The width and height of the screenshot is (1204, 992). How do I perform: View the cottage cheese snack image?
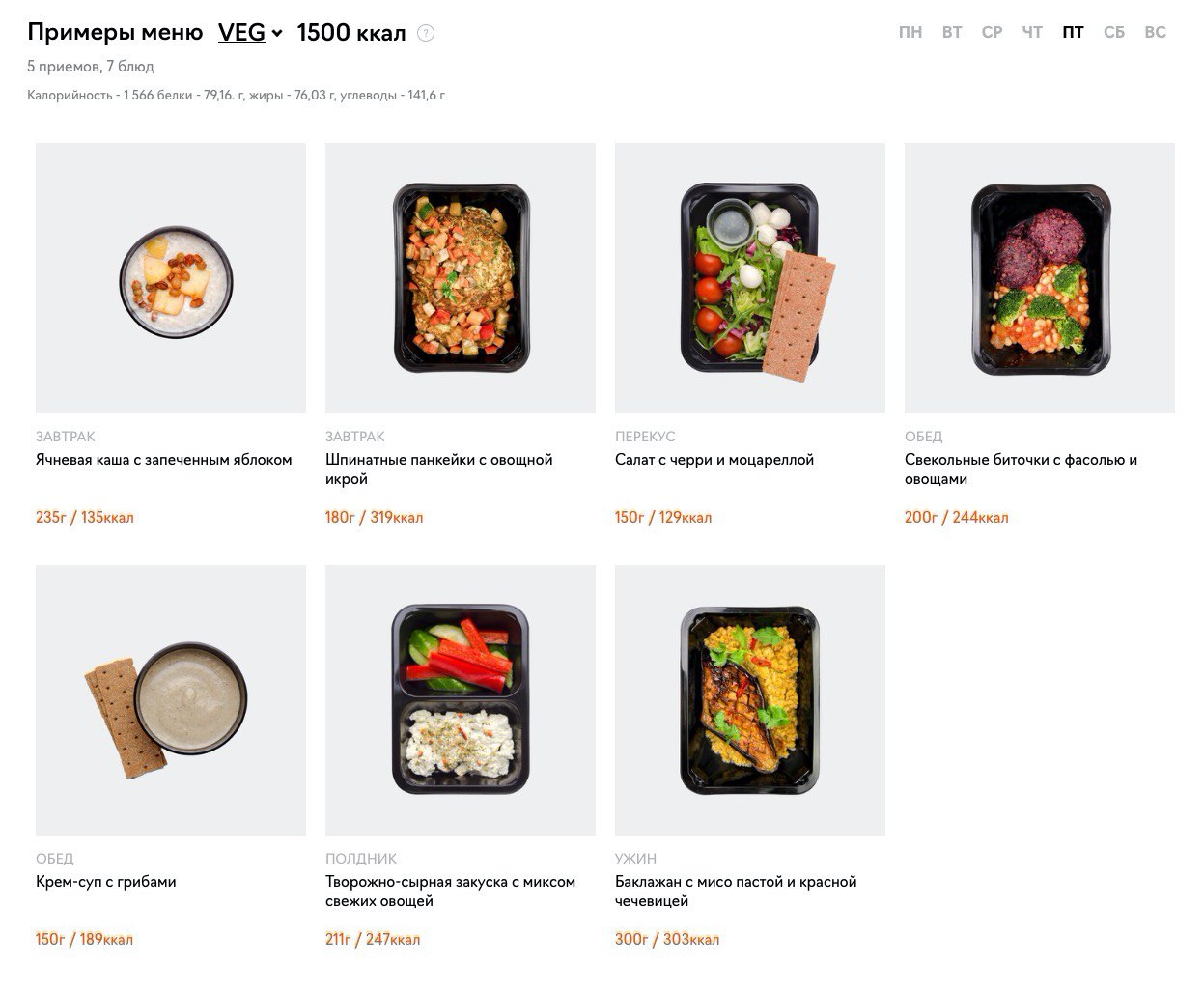point(461,700)
